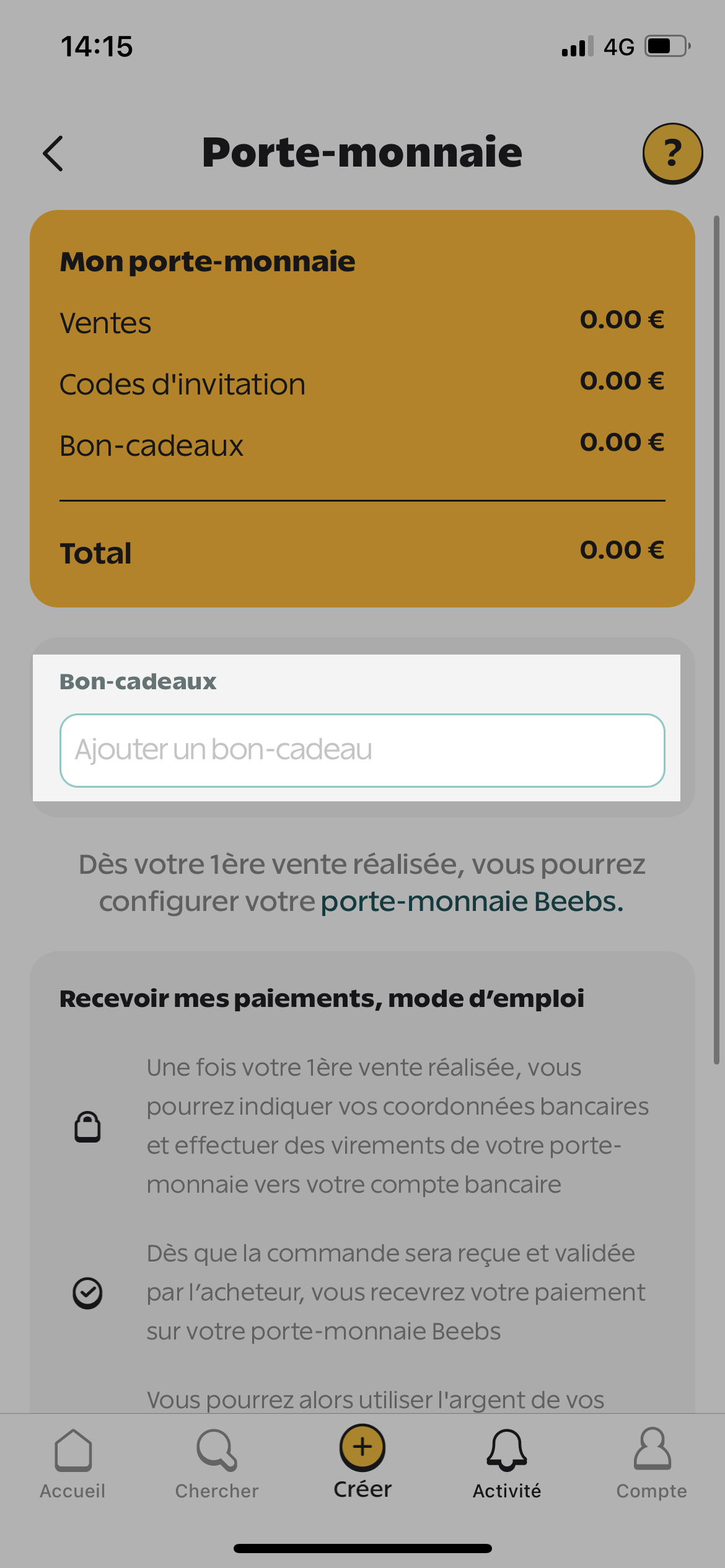Select the Ventes balance row
This screenshot has height=1568, width=725.
point(362,322)
